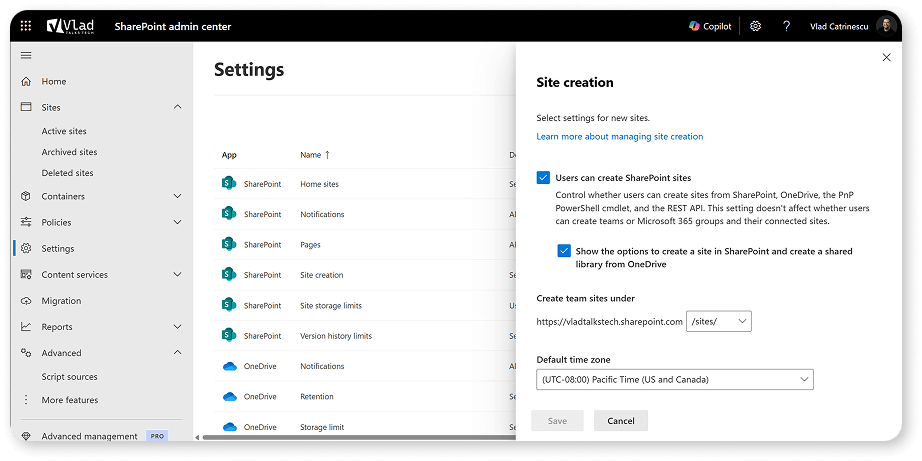Click the Containers cube icon
This screenshot has width=922, height=461.
[x=26, y=196]
